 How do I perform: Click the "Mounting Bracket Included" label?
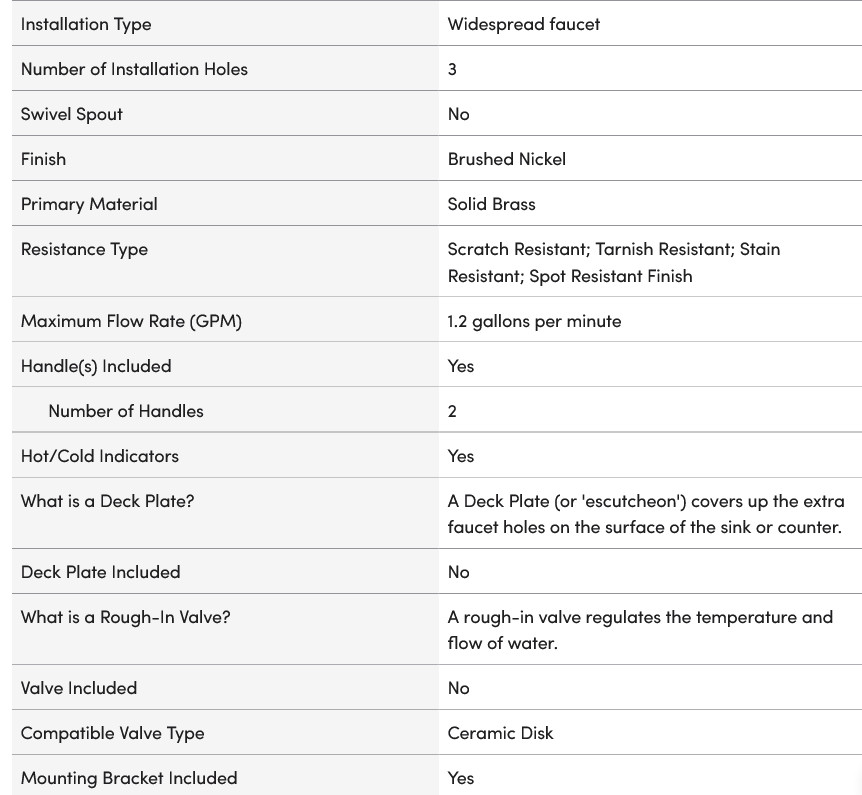[129, 778]
